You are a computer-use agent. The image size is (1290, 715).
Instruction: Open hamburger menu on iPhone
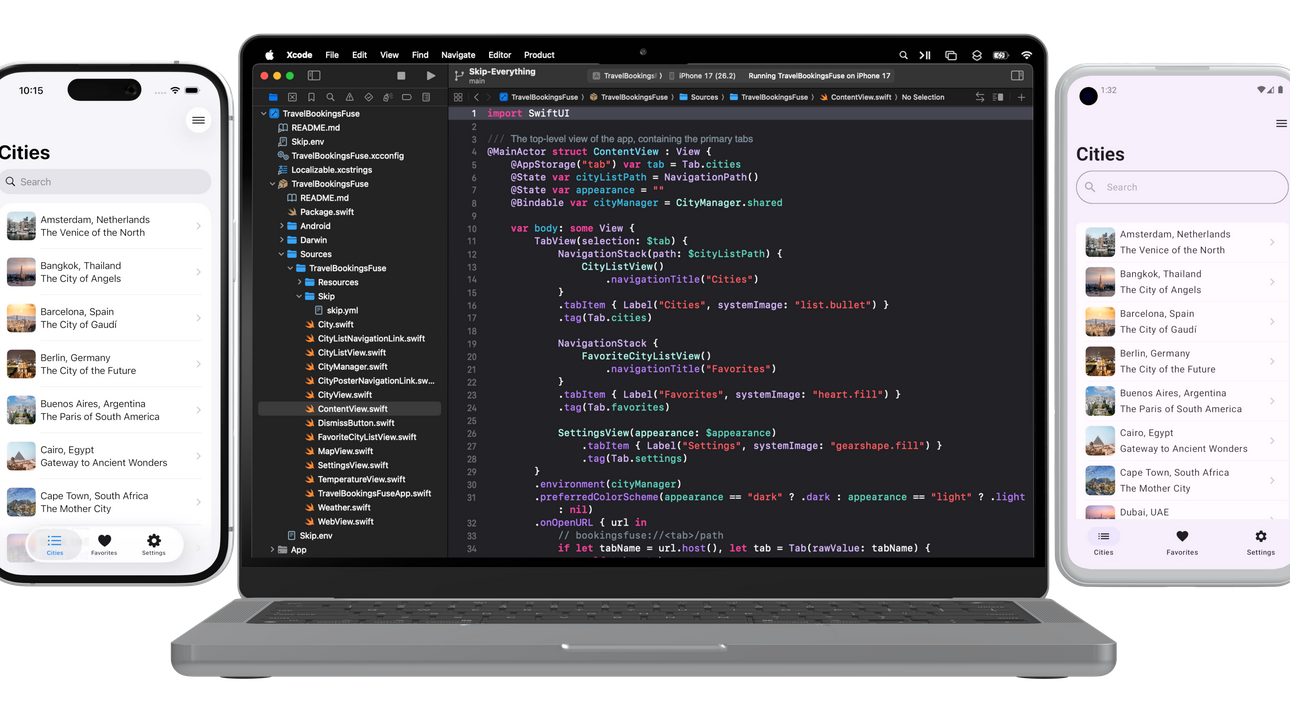[x=198, y=121]
